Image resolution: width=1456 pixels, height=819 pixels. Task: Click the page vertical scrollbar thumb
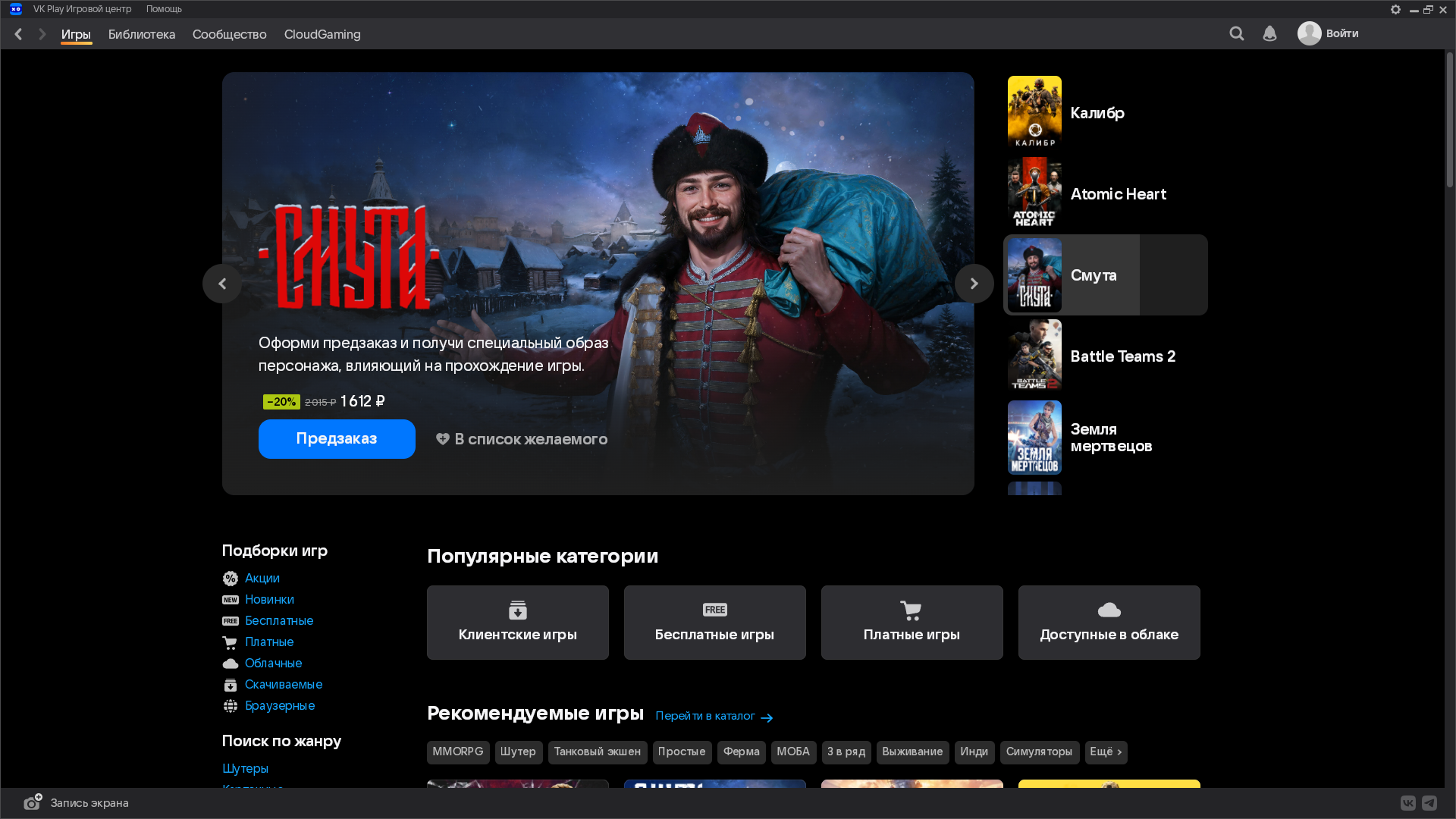click(x=1450, y=120)
